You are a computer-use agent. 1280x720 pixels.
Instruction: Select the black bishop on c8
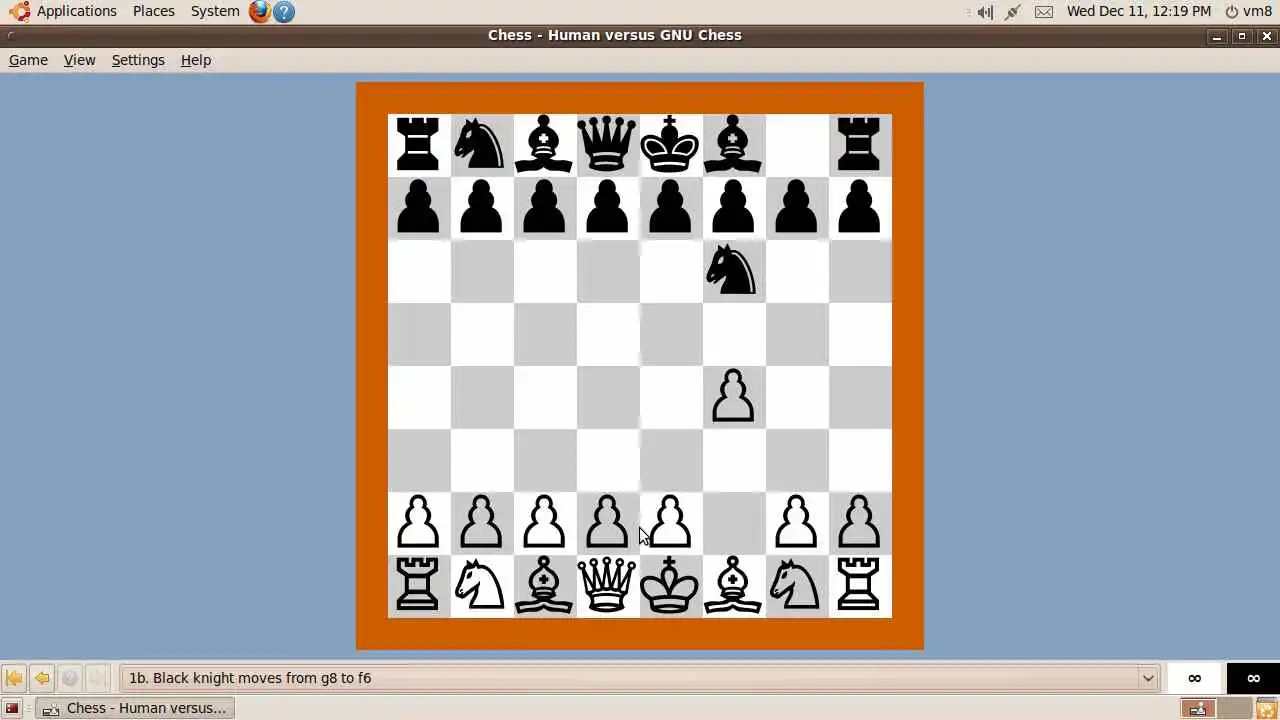pyautogui.click(x=544, y=145)
